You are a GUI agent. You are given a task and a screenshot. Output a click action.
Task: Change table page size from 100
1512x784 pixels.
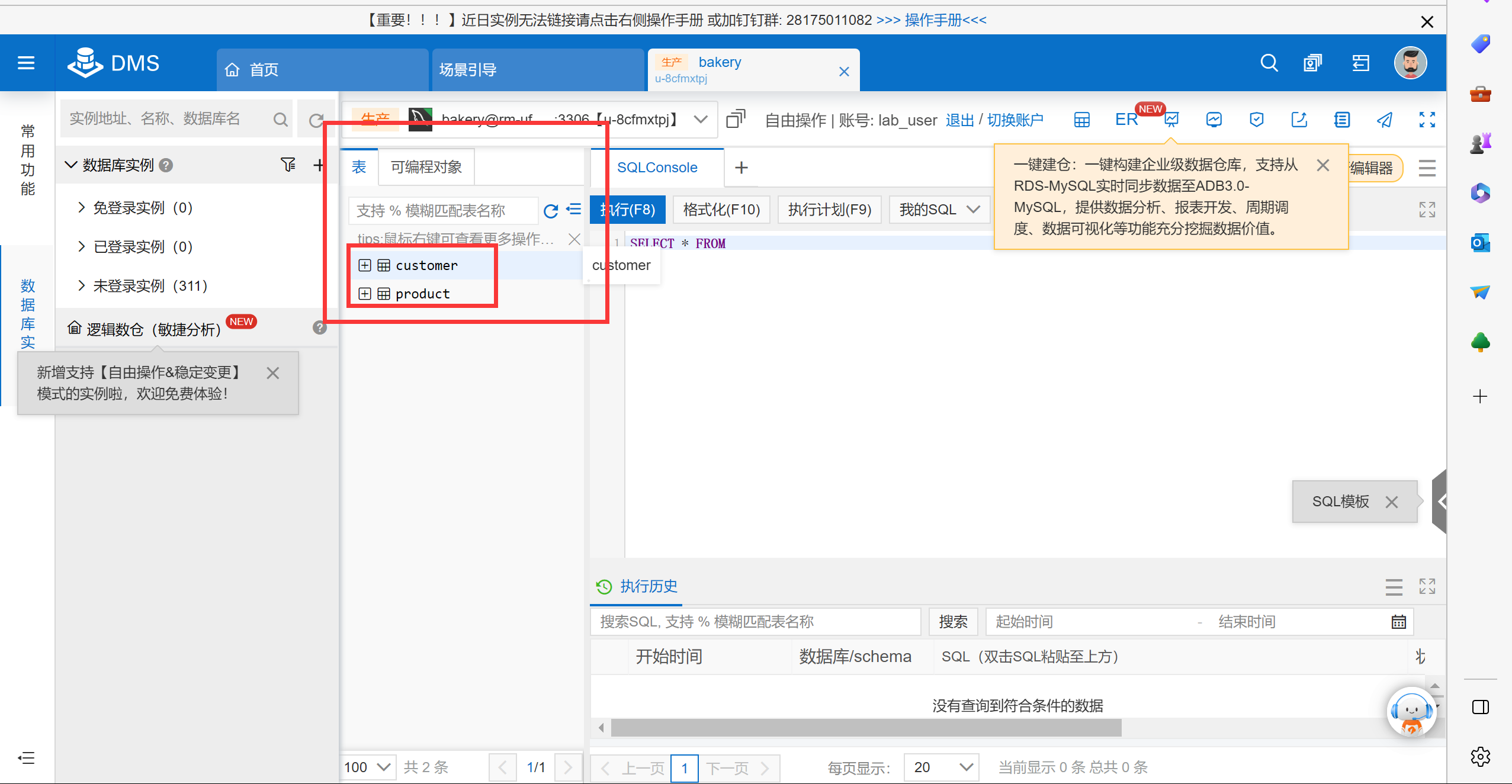[367, 767]
